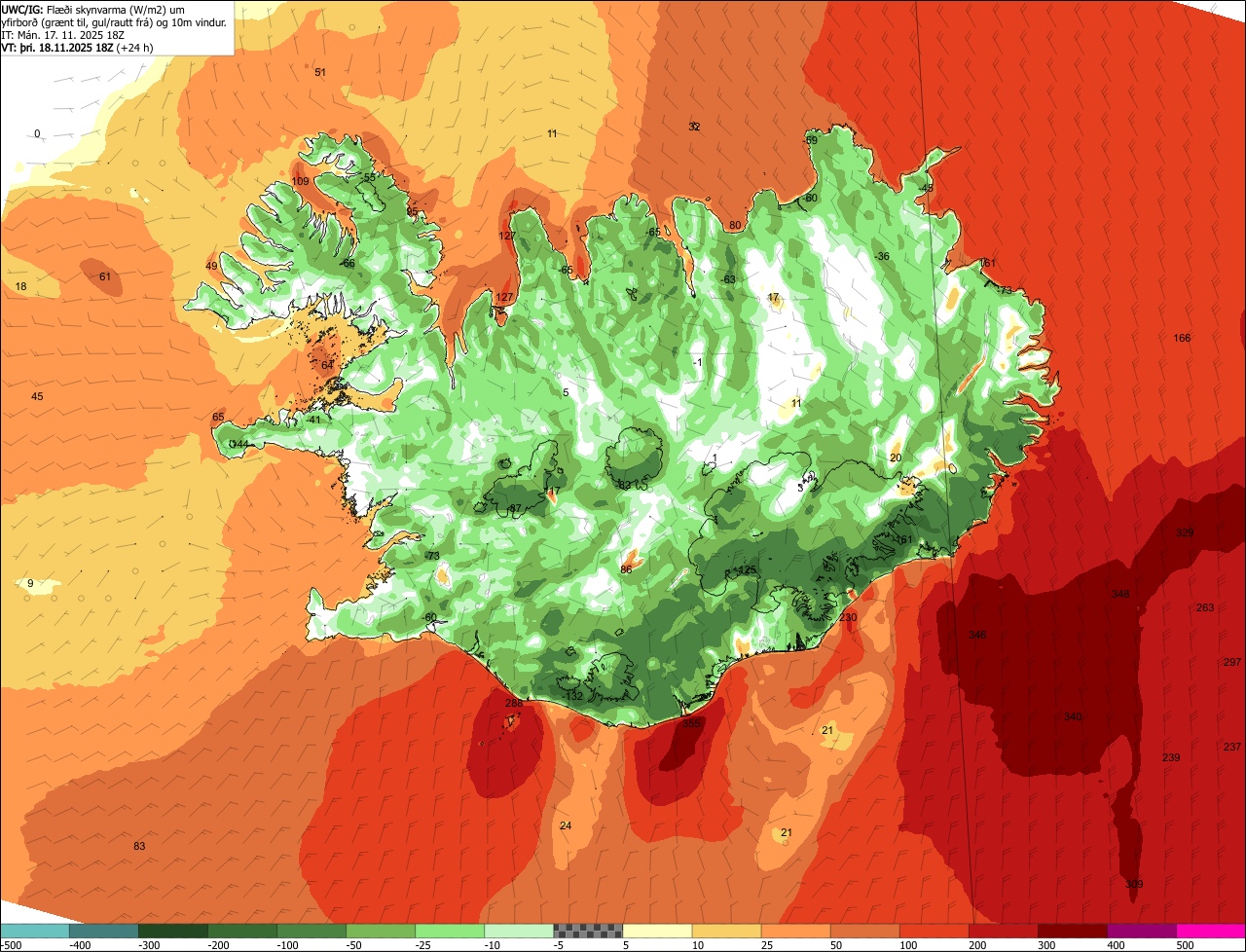Click the flux value '355' on south coast
The image size is (1246, 952).
pos(691,723)
